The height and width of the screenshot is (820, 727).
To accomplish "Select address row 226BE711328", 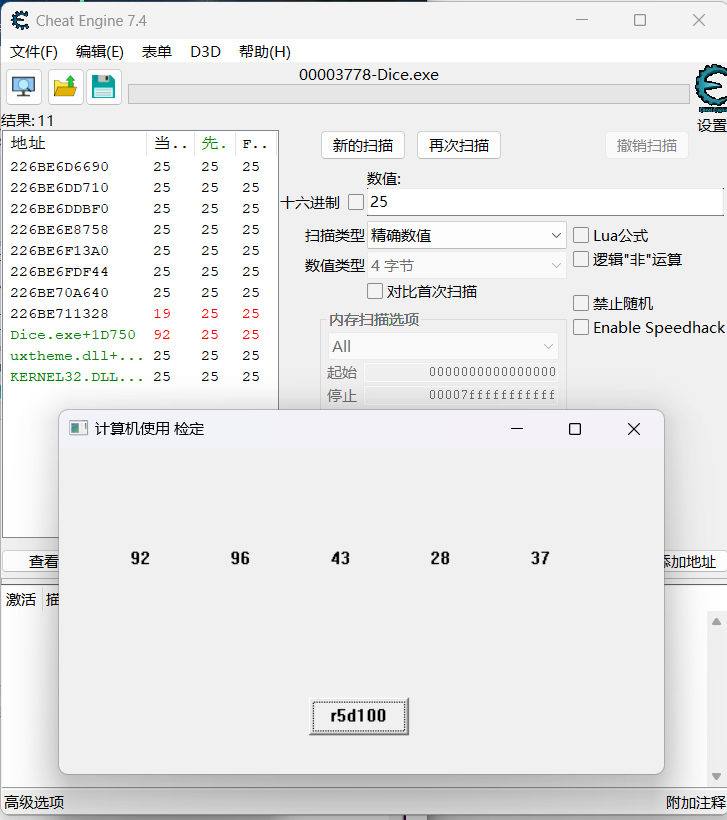I will (140, 314).
